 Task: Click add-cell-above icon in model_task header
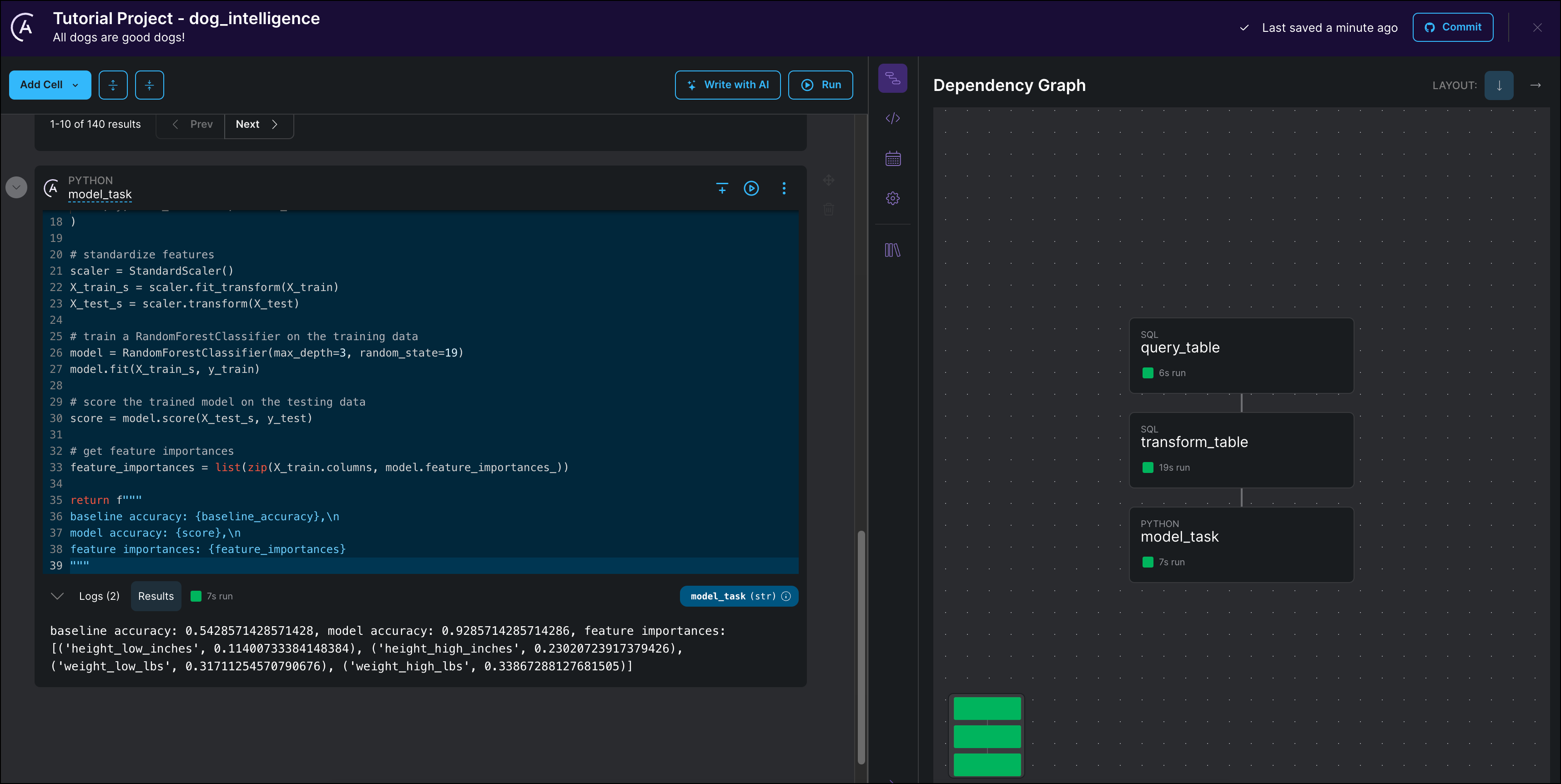pyautogui.click(x=722, y=188)
